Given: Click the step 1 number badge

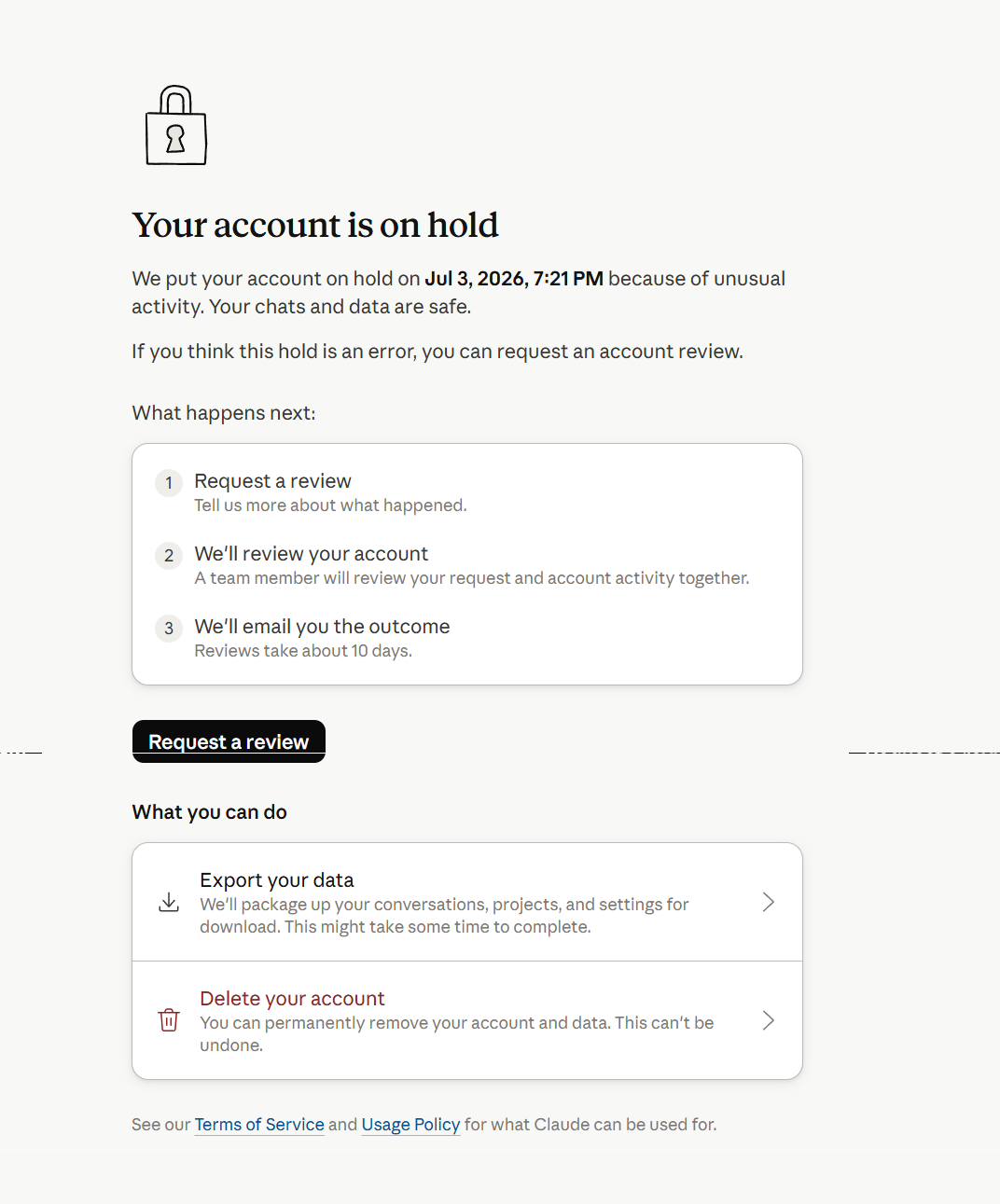Looking at the screenshot, I should point(169,483).
